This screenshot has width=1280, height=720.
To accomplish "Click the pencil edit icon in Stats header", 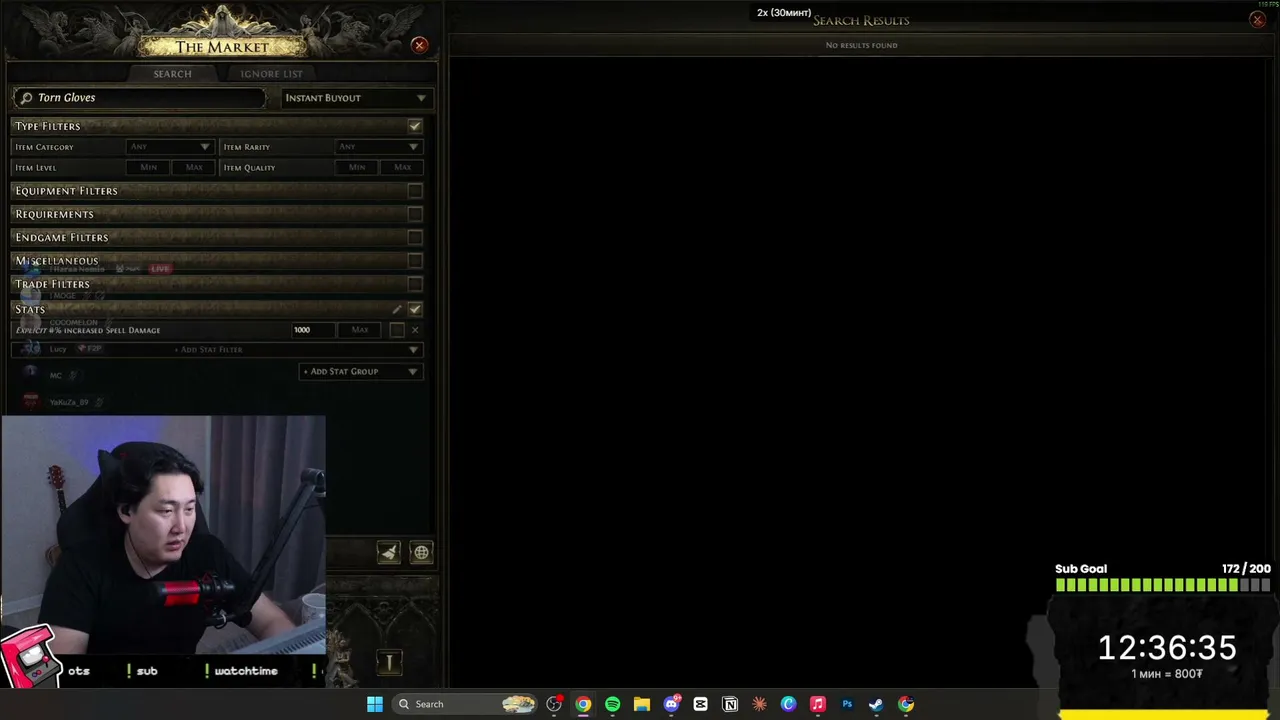I will [x=397, y=309].
